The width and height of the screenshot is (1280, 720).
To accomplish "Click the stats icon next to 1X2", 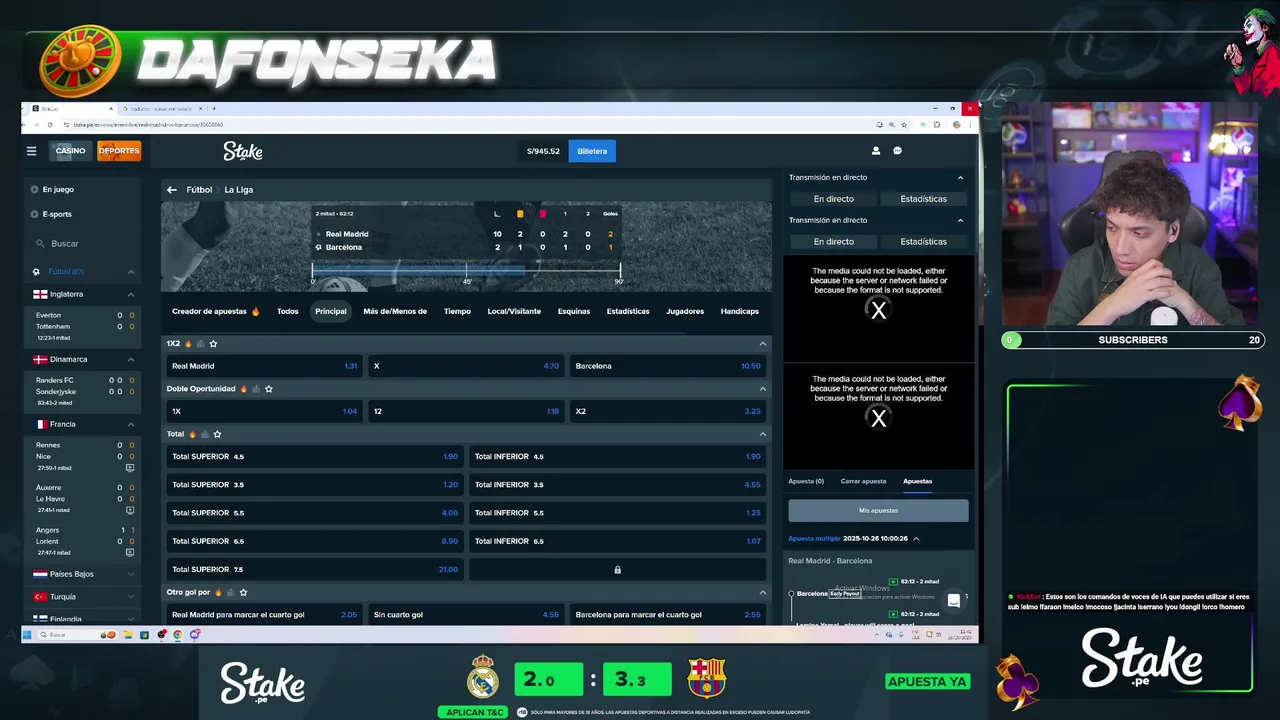I will pos(200,343).
